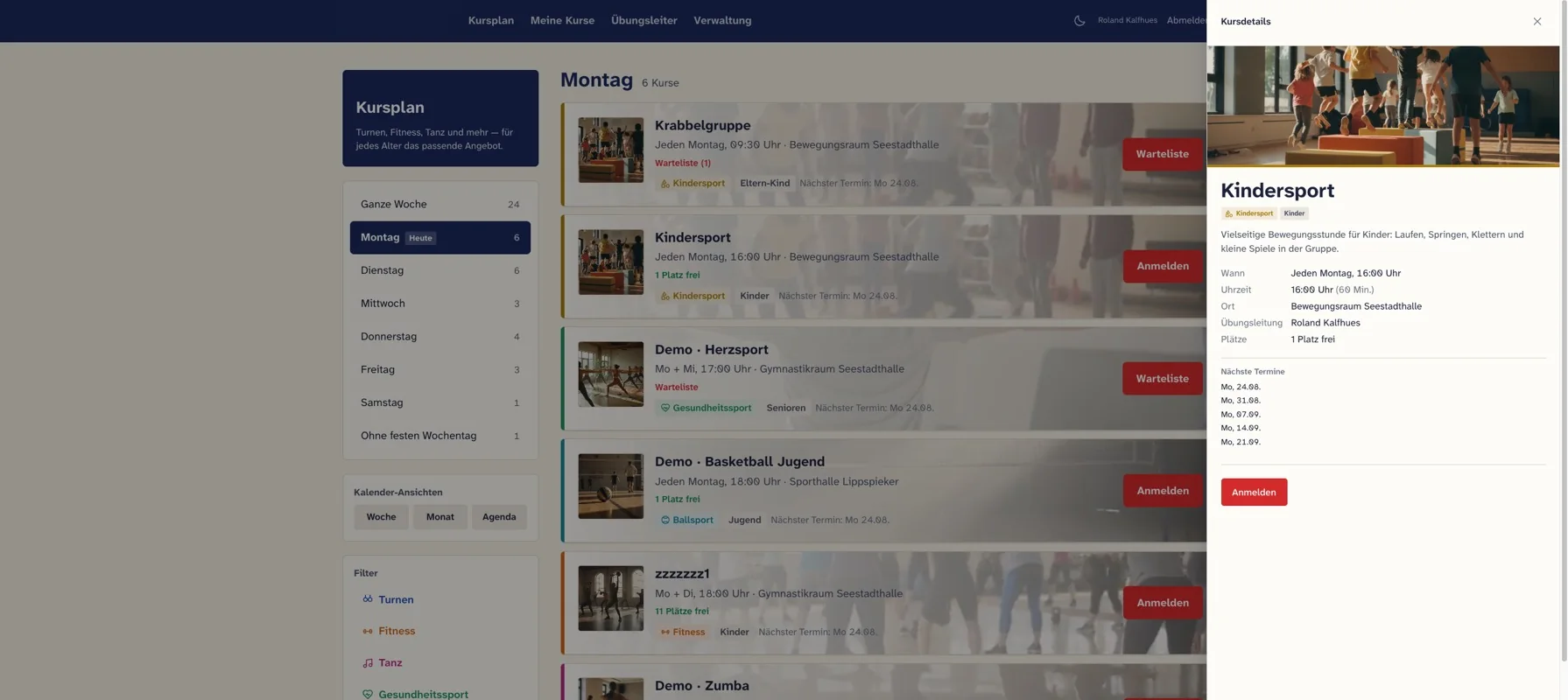This screenshot has height=700, width=1568.
Task: Open the Demo · Herzsport course title
Action: pos(711,350)
